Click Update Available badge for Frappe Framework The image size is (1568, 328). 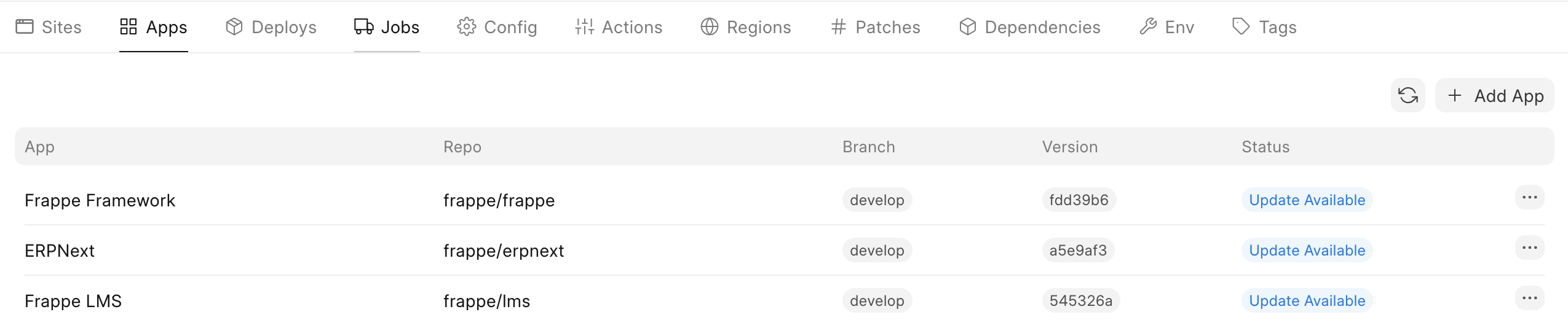(x=1307, y=200)
